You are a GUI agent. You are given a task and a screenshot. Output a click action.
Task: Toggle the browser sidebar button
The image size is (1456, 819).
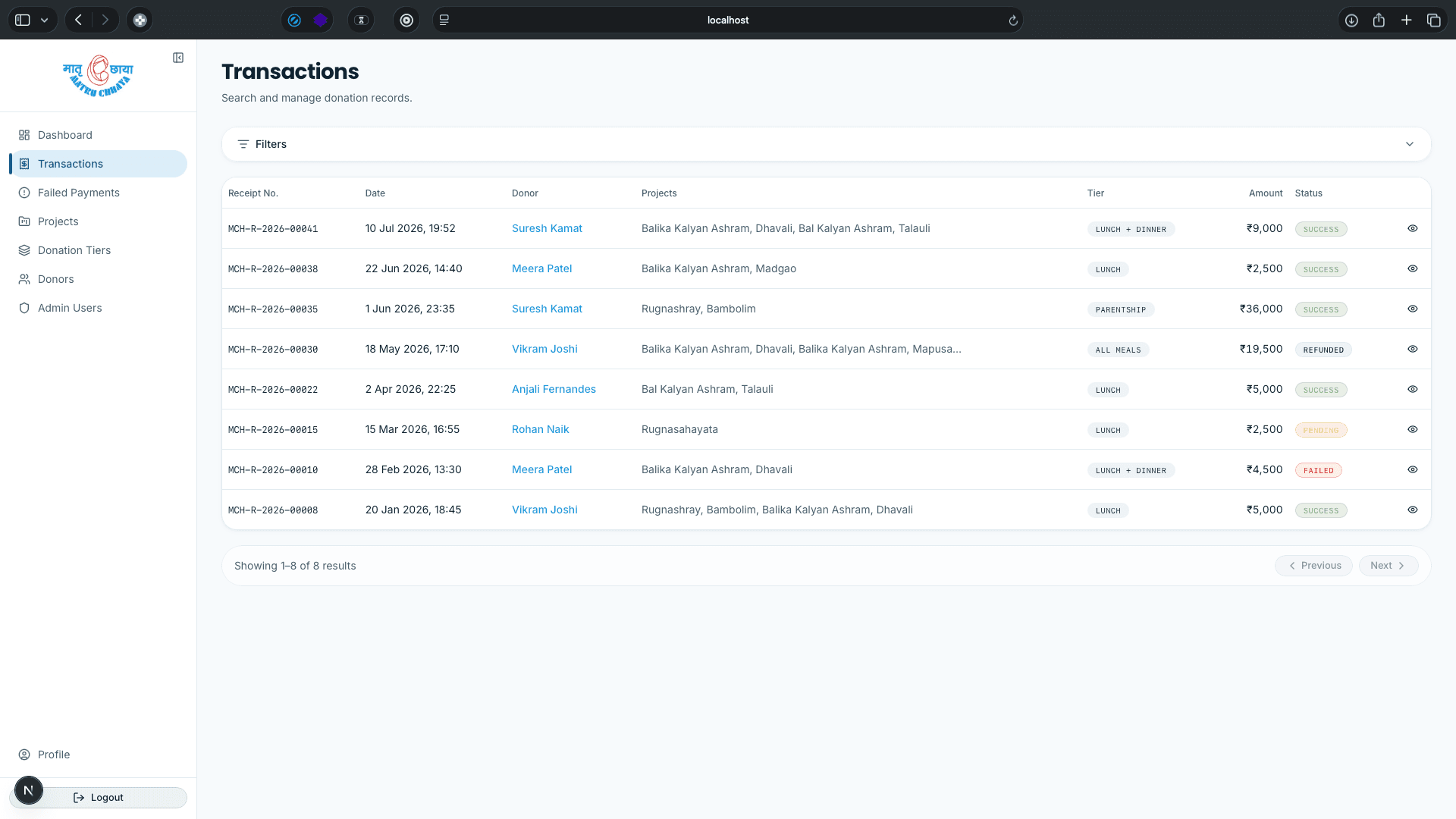(23, 20)
